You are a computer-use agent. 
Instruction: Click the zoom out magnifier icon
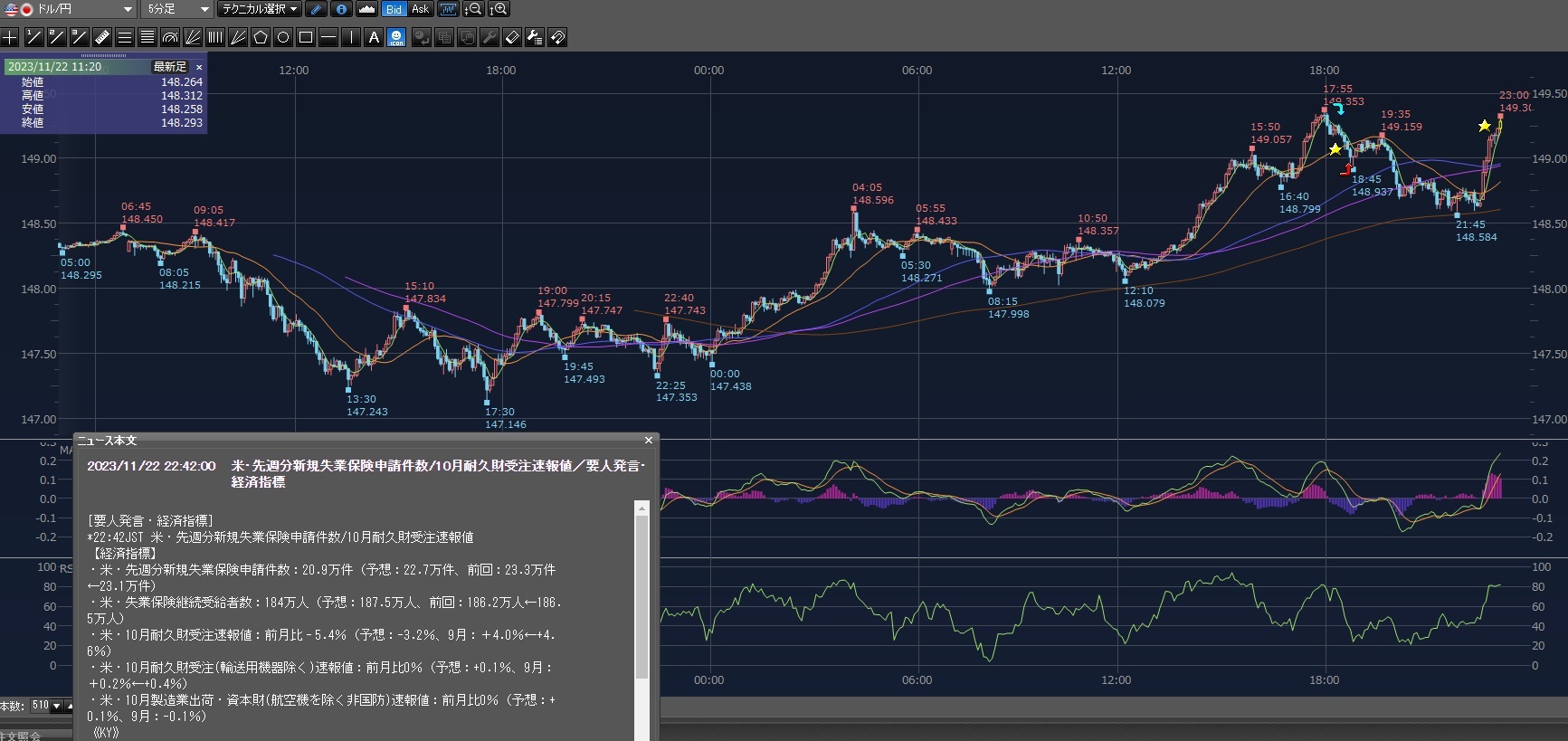pyautogui.click(x=473, y=9)
